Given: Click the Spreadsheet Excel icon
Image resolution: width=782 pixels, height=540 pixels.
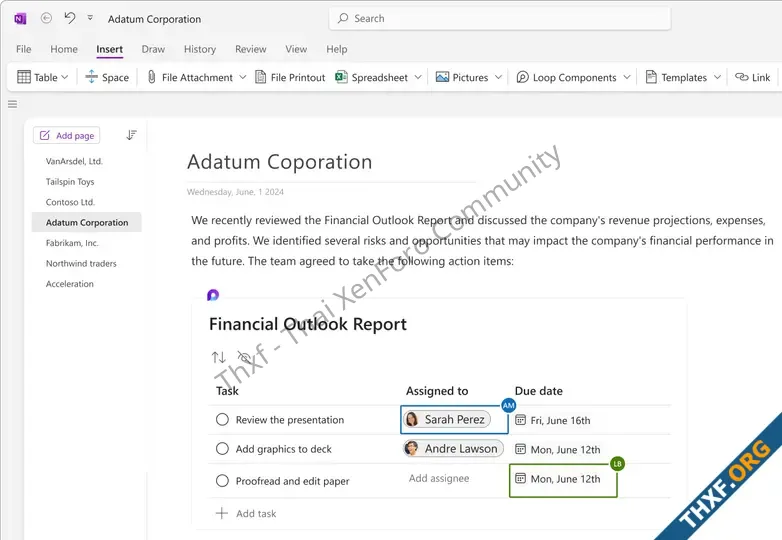Looking at the screenshot, I should click(x=341, y=77).
